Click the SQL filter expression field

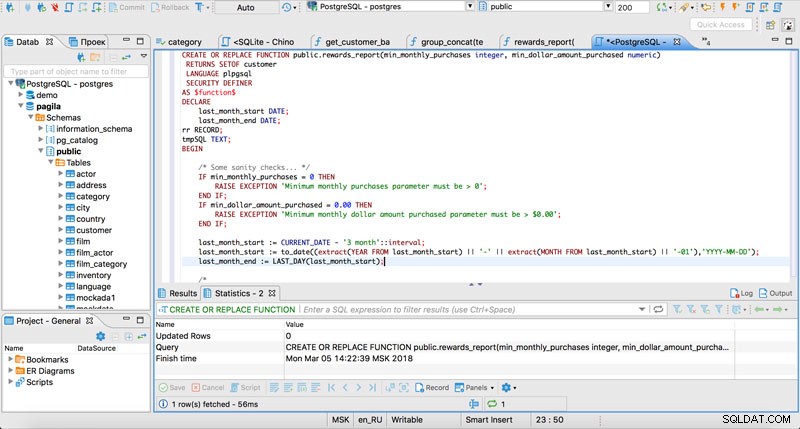(469, 310)
